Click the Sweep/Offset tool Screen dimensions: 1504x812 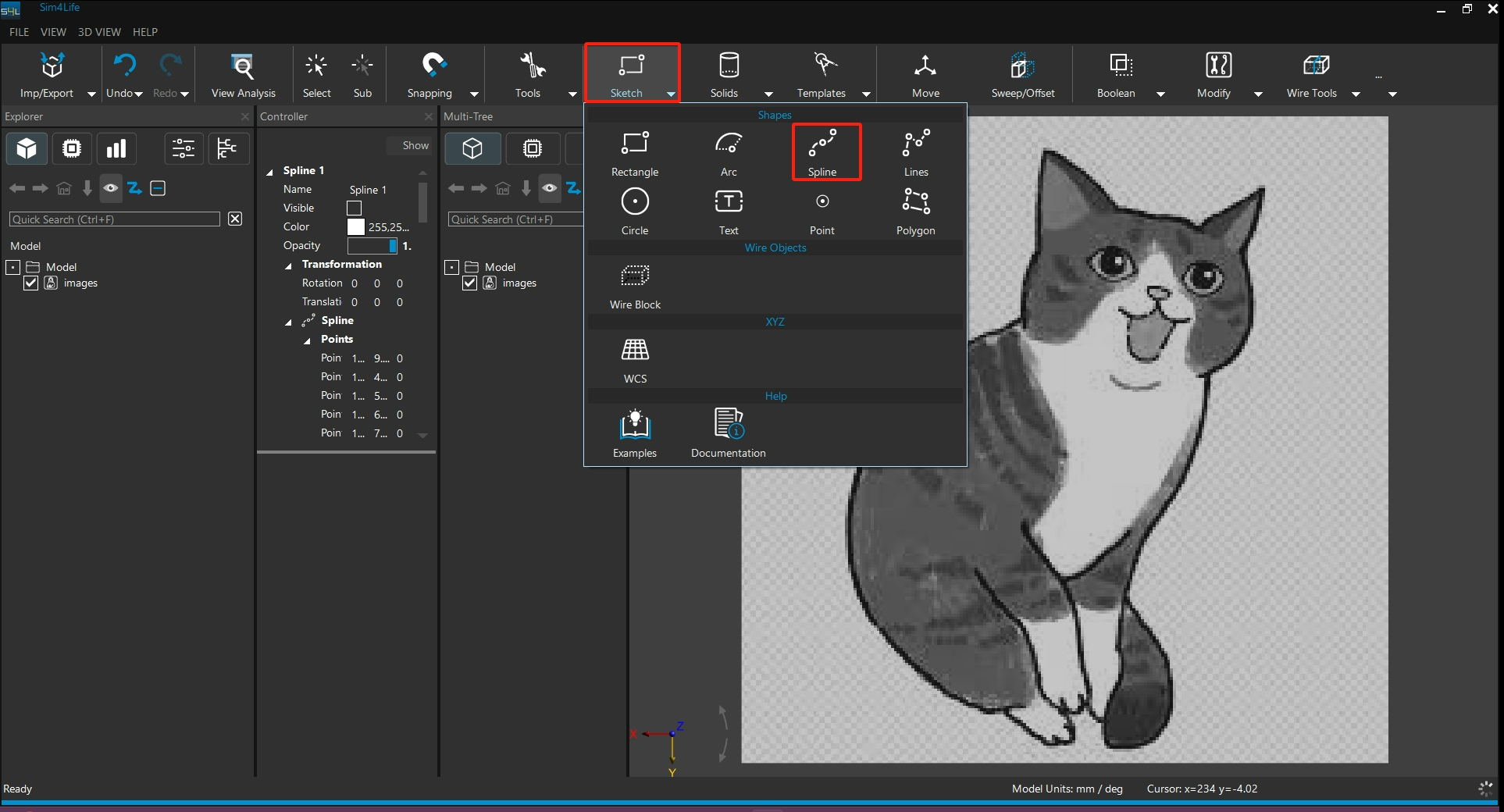point(1022,74)
